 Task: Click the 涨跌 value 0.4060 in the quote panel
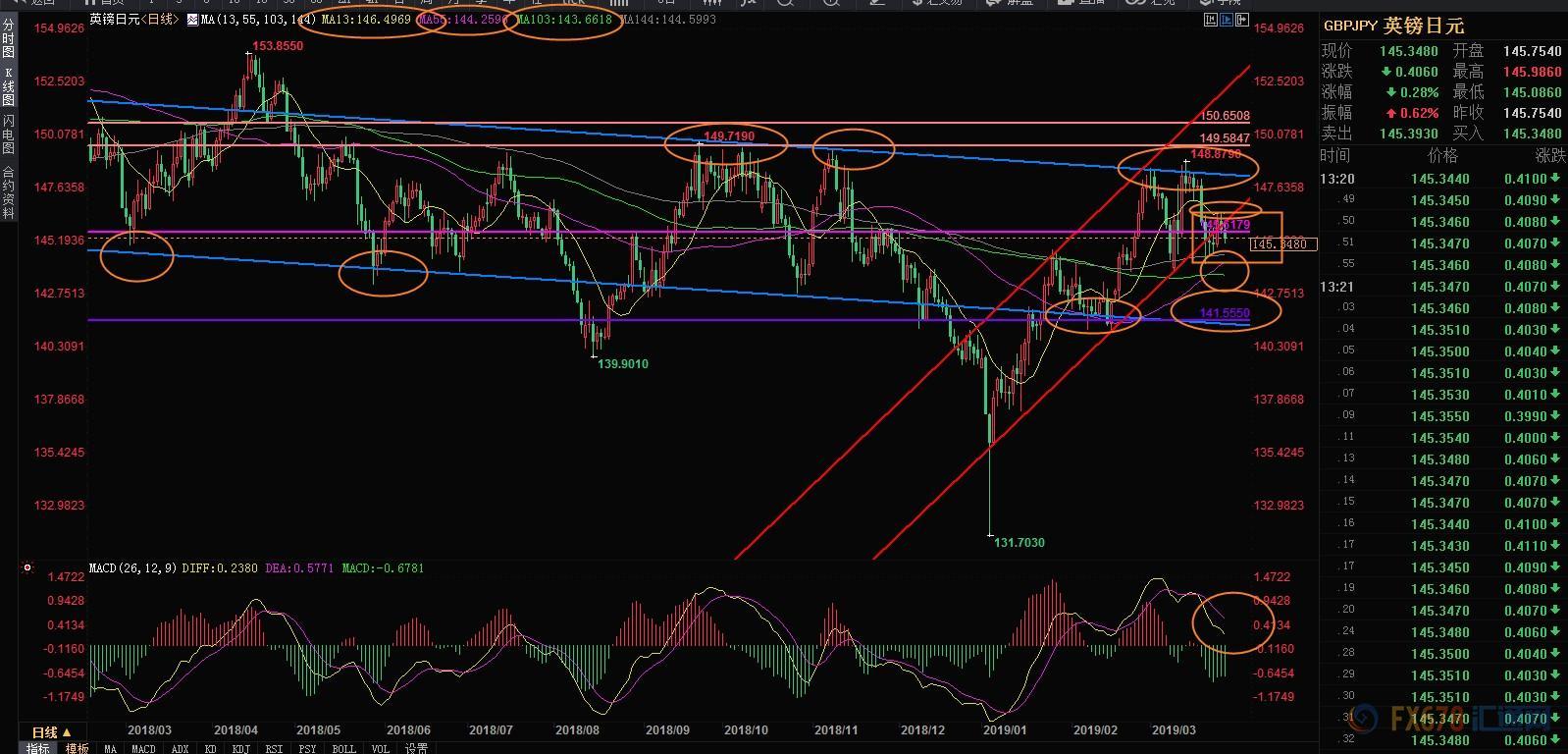[x=1416, y=72]
